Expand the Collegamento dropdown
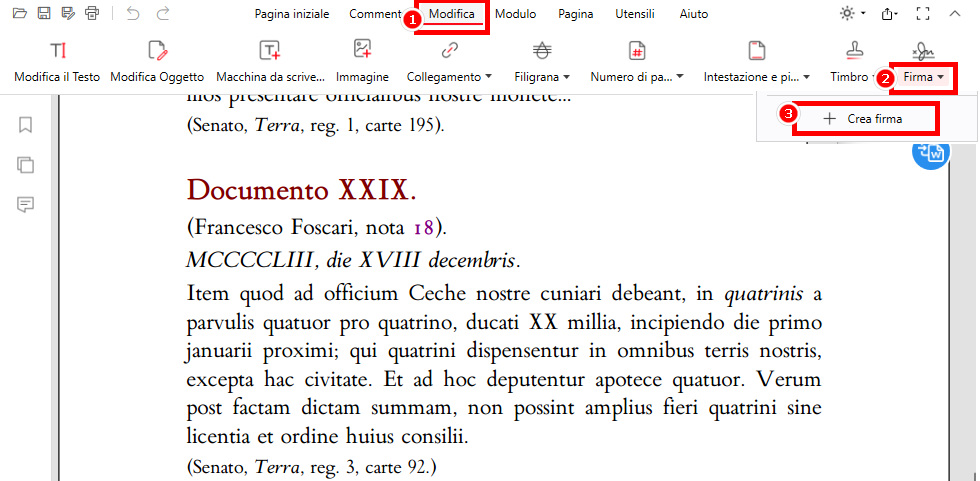980x481 pixels. [449, 62]
